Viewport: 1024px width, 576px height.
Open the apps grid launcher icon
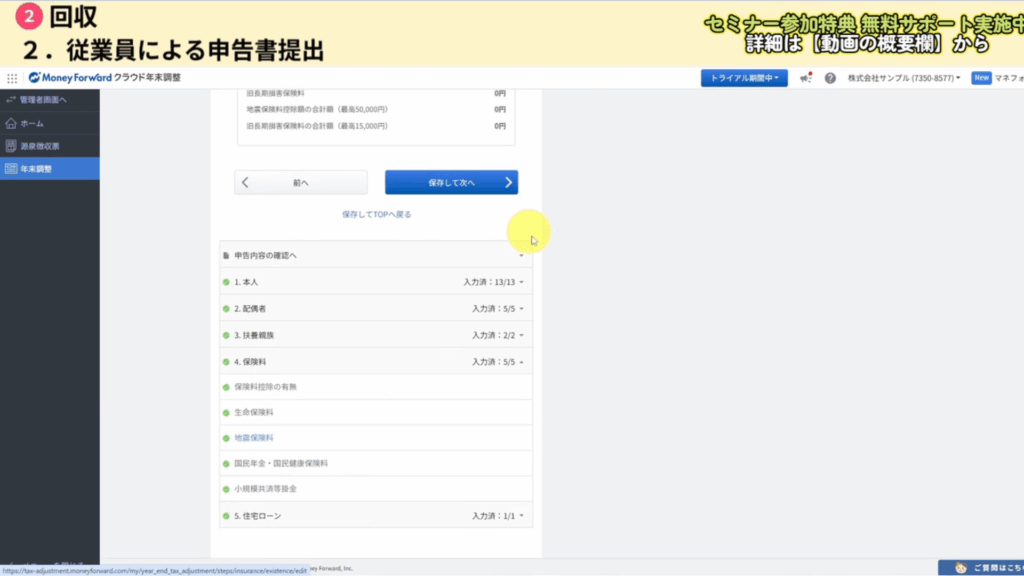click(12, 78)
